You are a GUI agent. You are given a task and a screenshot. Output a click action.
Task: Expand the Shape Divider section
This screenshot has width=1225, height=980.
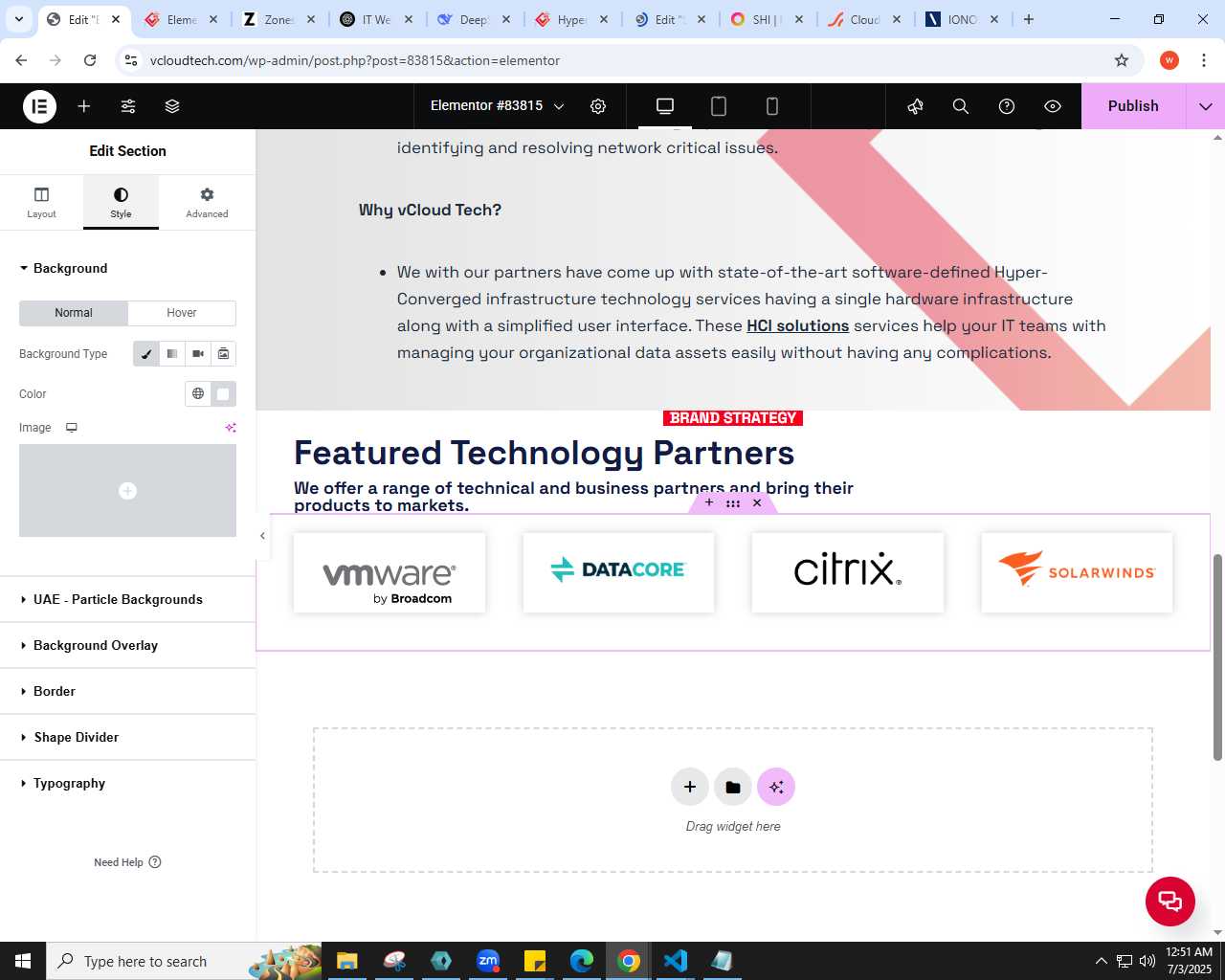[127, 737]
